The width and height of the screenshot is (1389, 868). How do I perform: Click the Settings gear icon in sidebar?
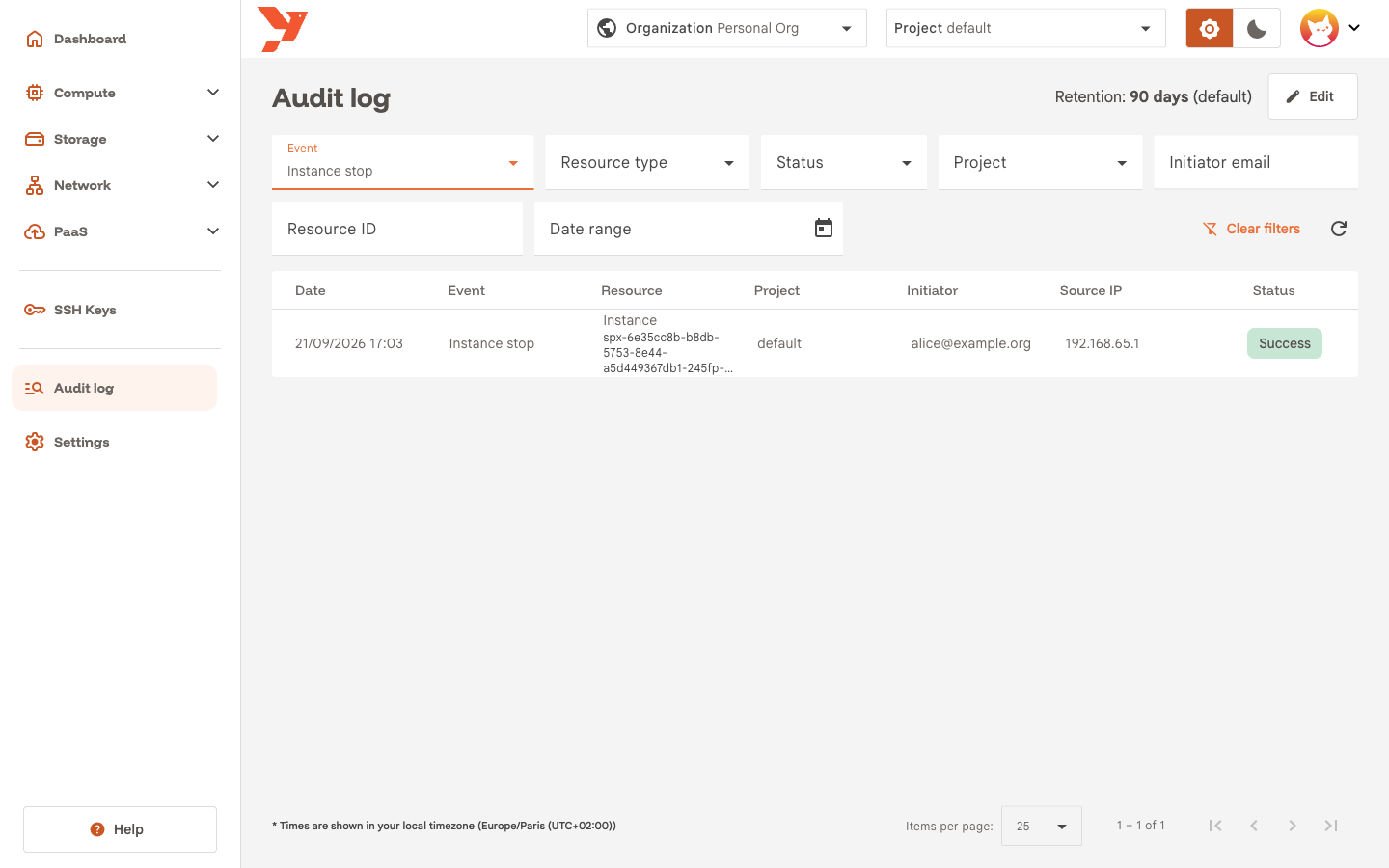(x=35, y=442)
